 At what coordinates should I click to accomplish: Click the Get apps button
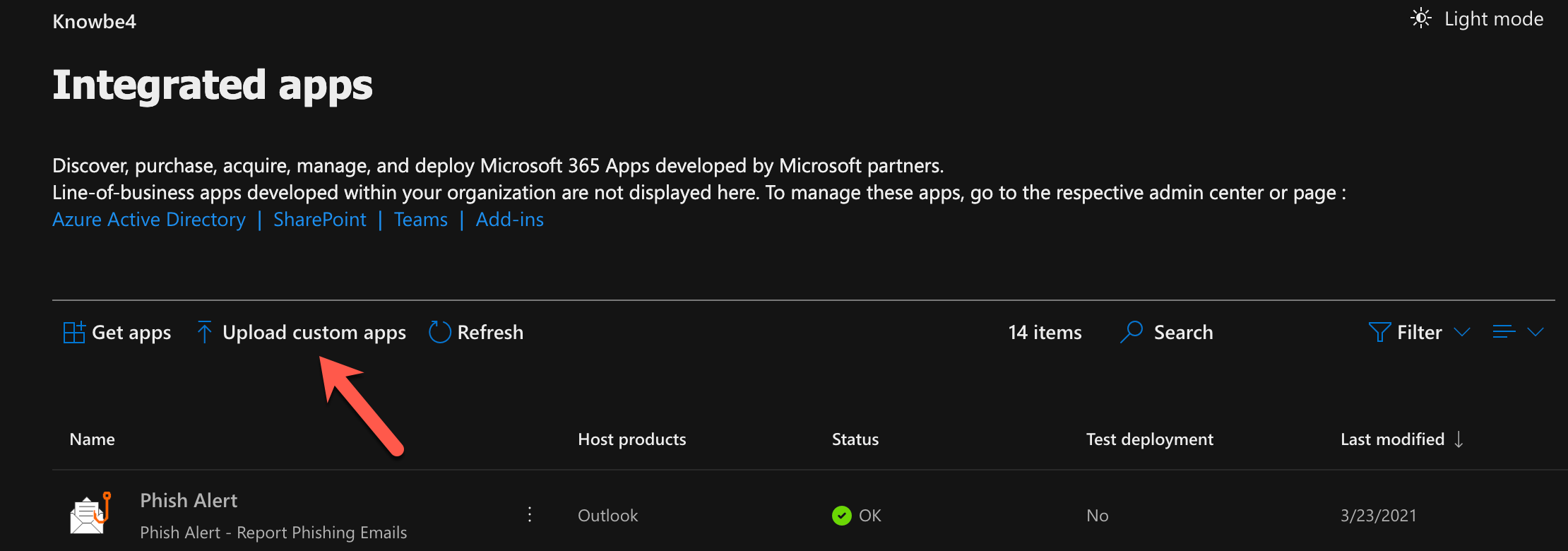117,332
